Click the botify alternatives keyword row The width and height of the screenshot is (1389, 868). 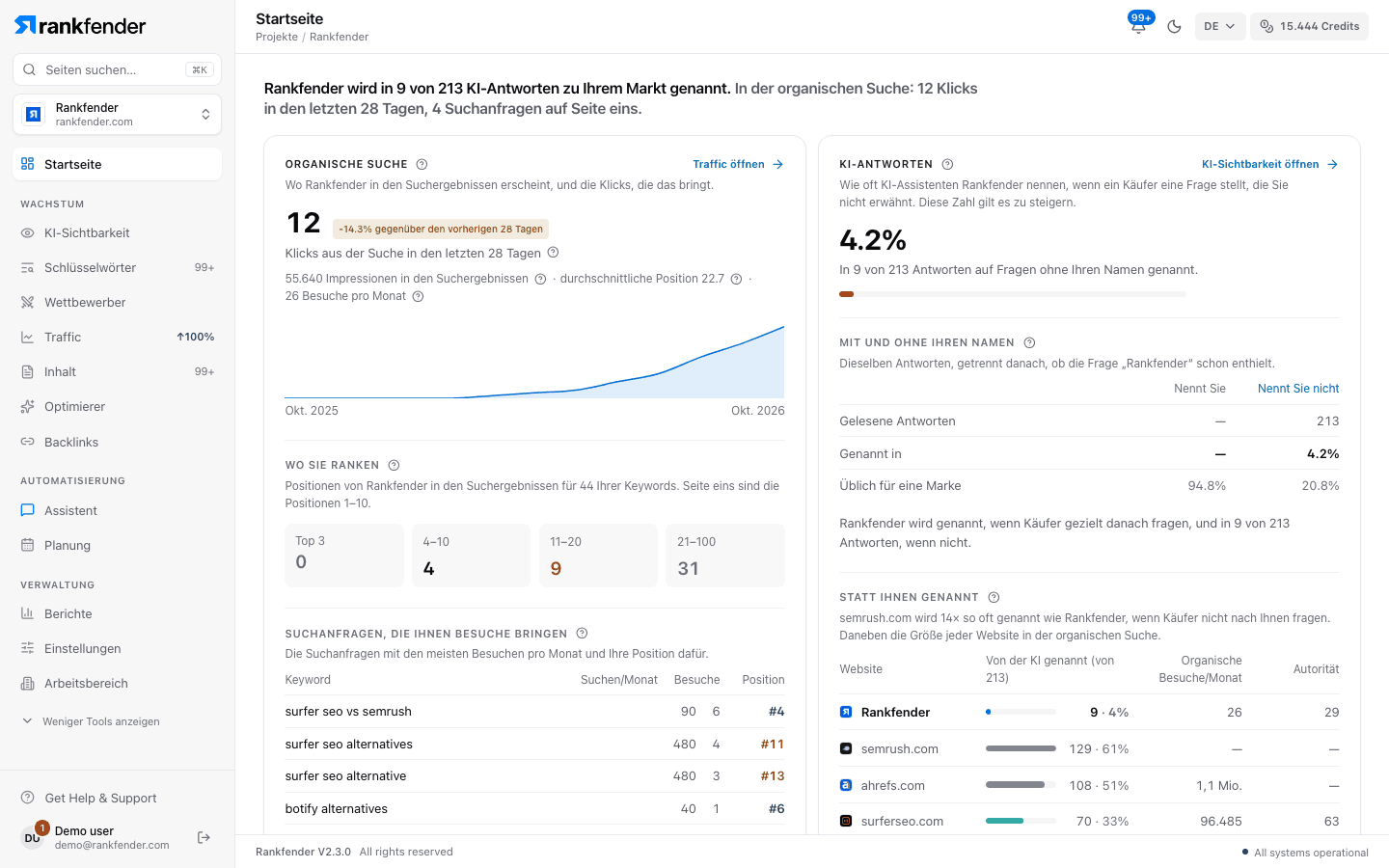535,808
